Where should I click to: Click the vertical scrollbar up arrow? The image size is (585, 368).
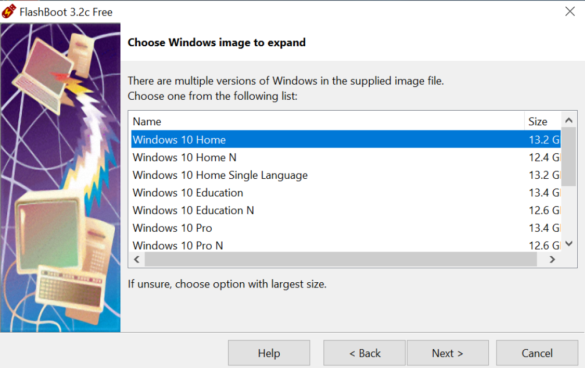pos(569,120)
